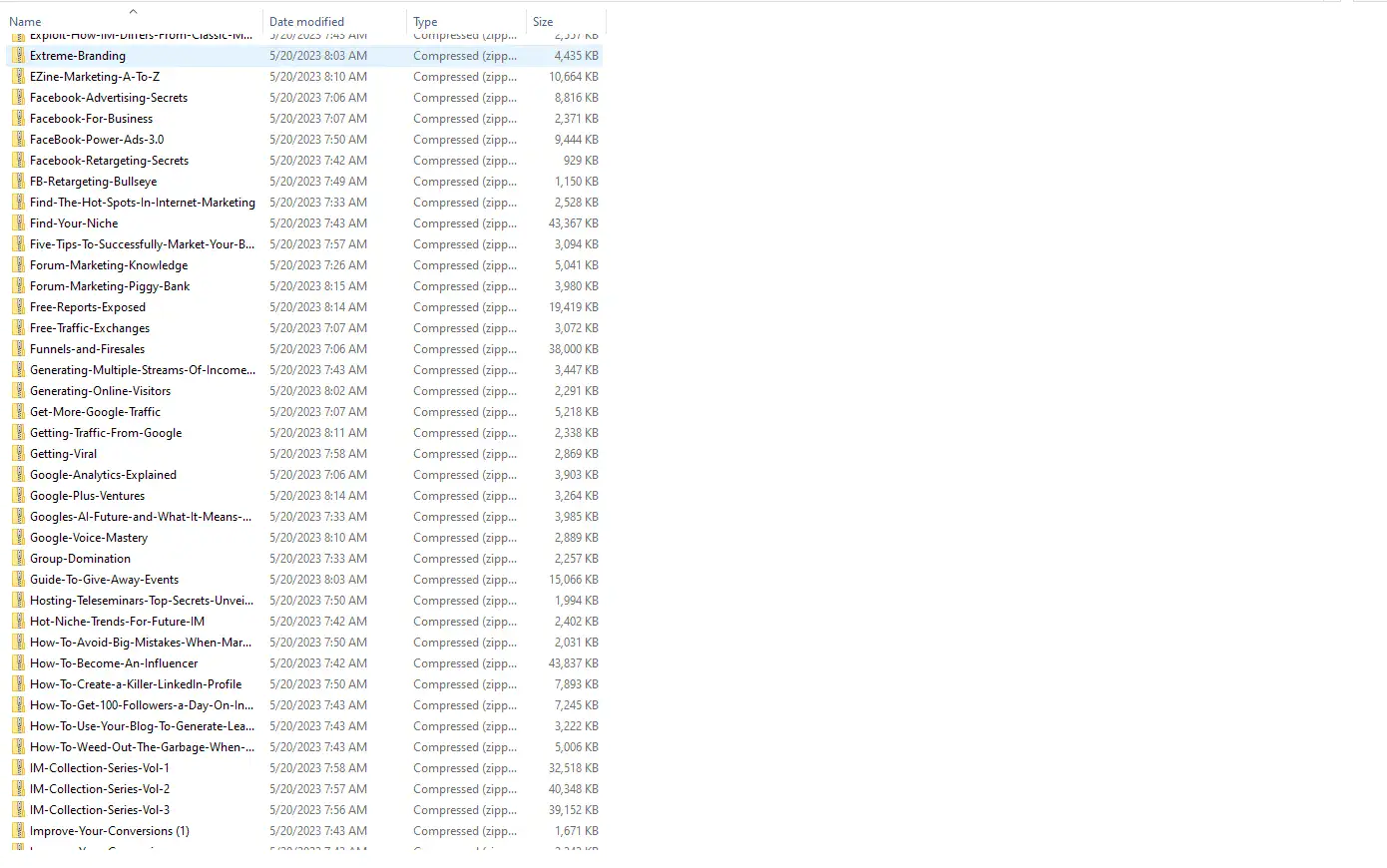The image size is (1387, 868).
Task: Select the Generating-Multiple-Streams-Of-Income... file name
Action: click(x=143, y=370)
